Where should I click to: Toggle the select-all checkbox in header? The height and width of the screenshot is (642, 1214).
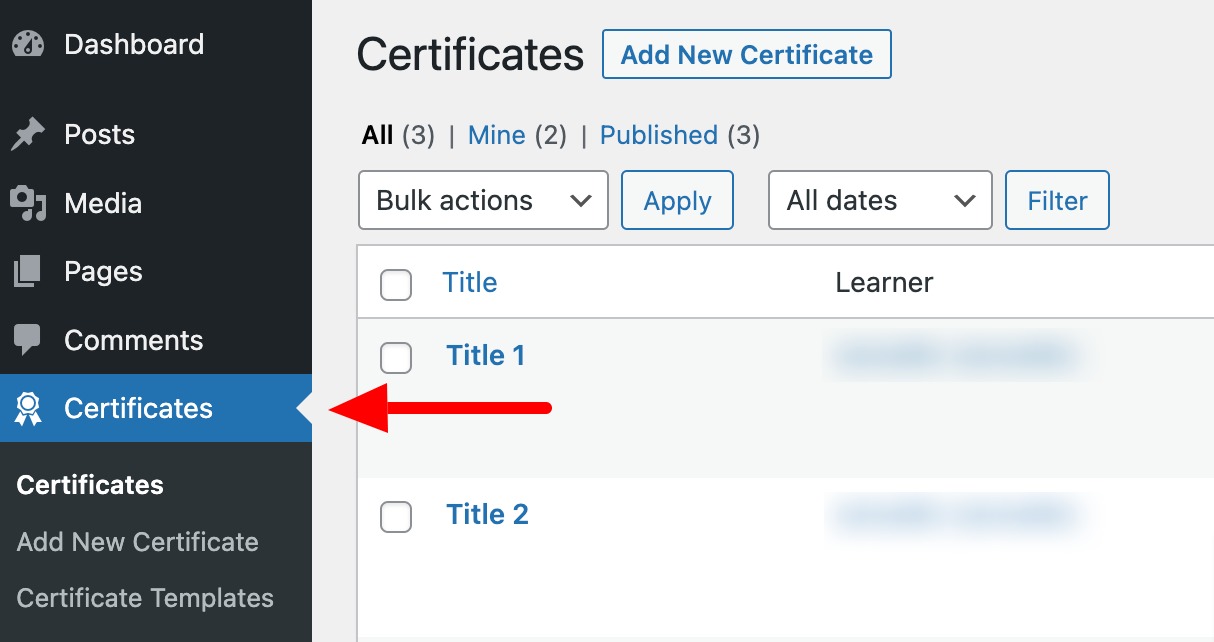(396, 285)
